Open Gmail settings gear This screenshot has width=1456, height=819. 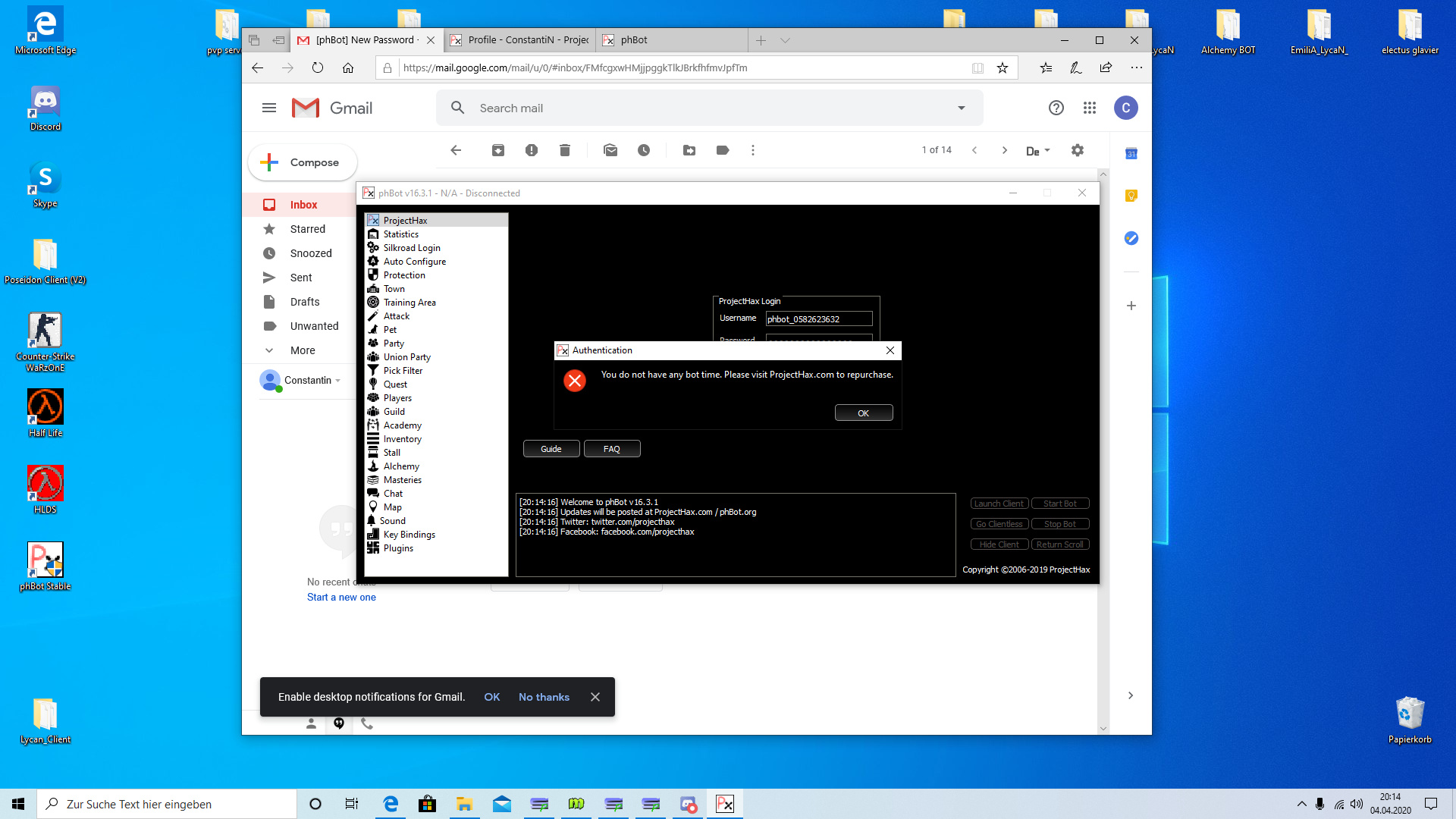pos(1078,150)
